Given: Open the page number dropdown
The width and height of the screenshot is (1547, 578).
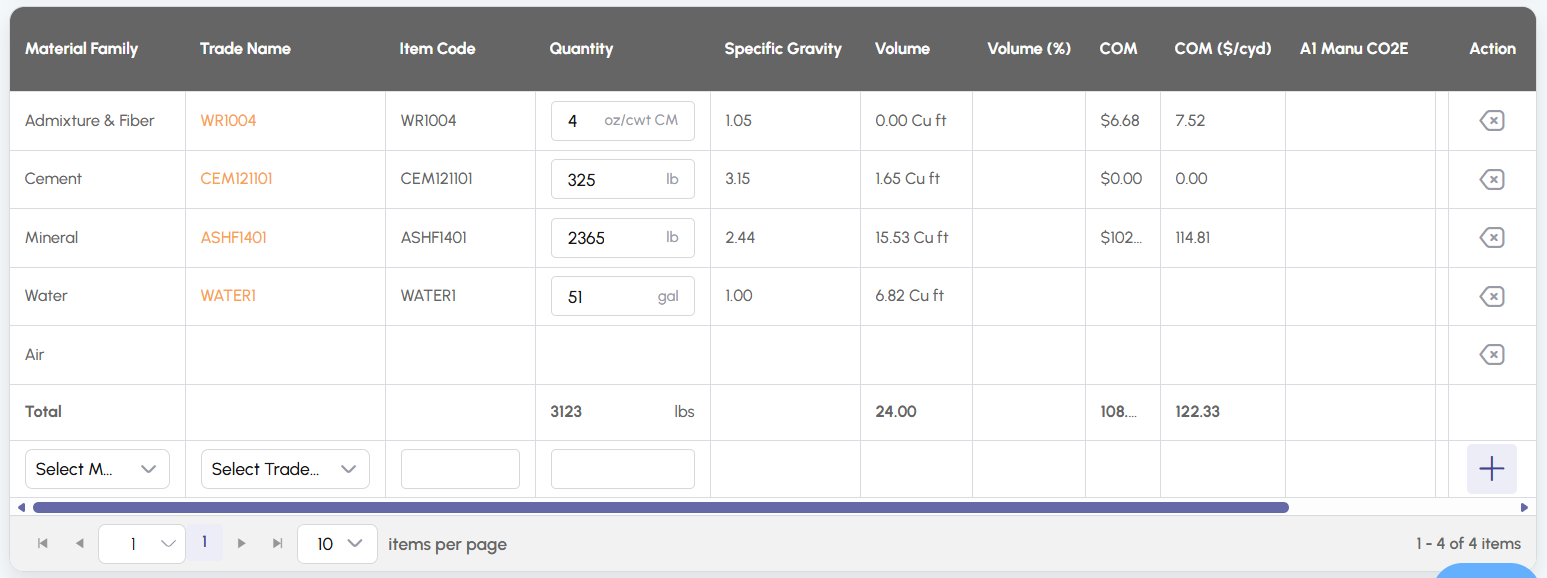Looking at the screenshot, I should coord(142,544).
